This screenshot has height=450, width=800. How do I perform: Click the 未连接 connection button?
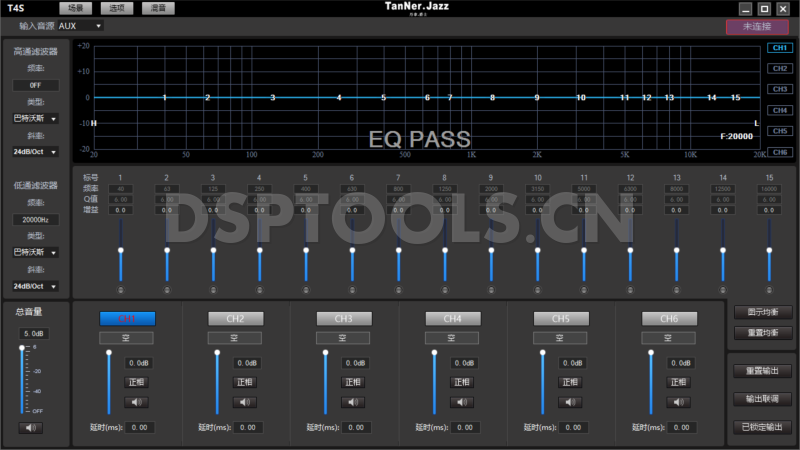pyautogui.click(x=757, y=26)
